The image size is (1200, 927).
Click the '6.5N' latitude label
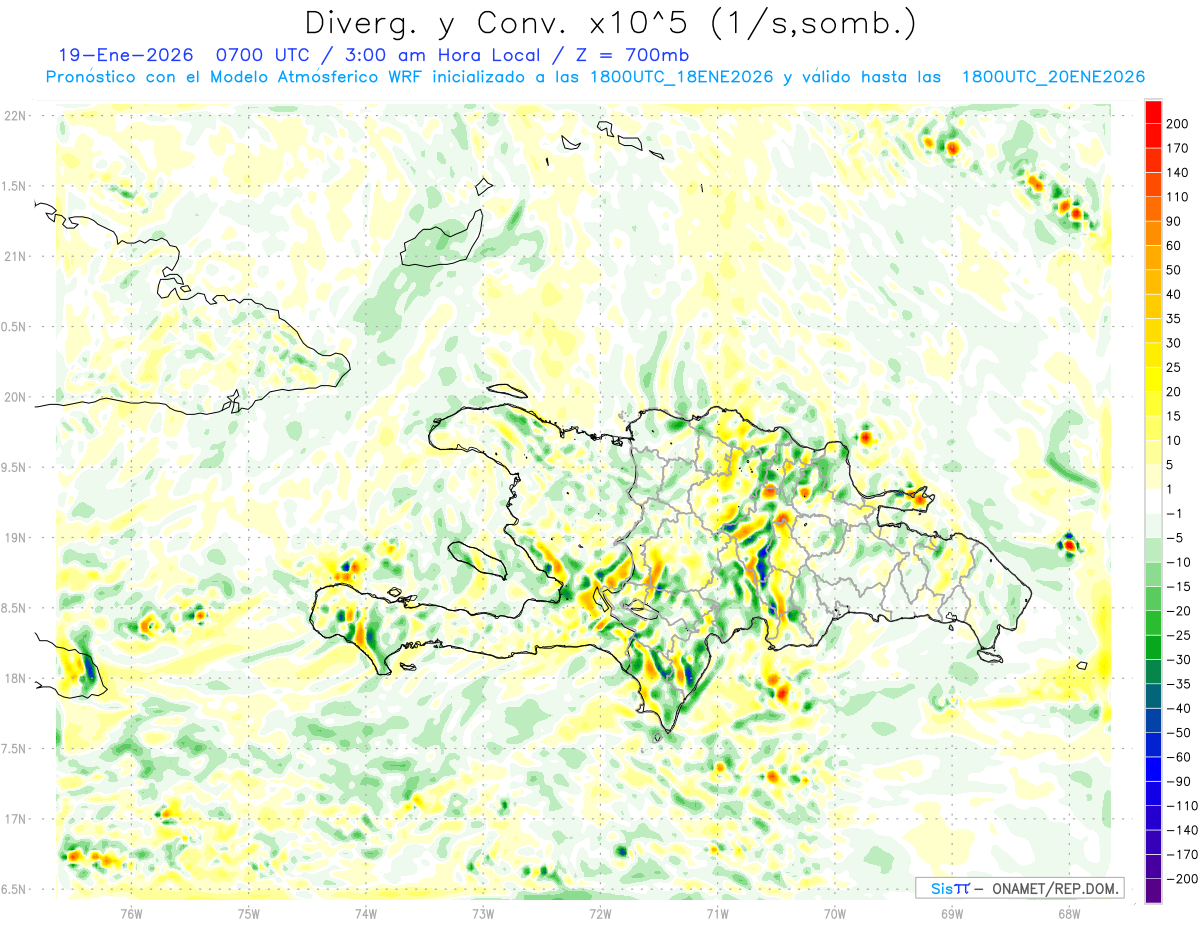click(x=14, y=889)
